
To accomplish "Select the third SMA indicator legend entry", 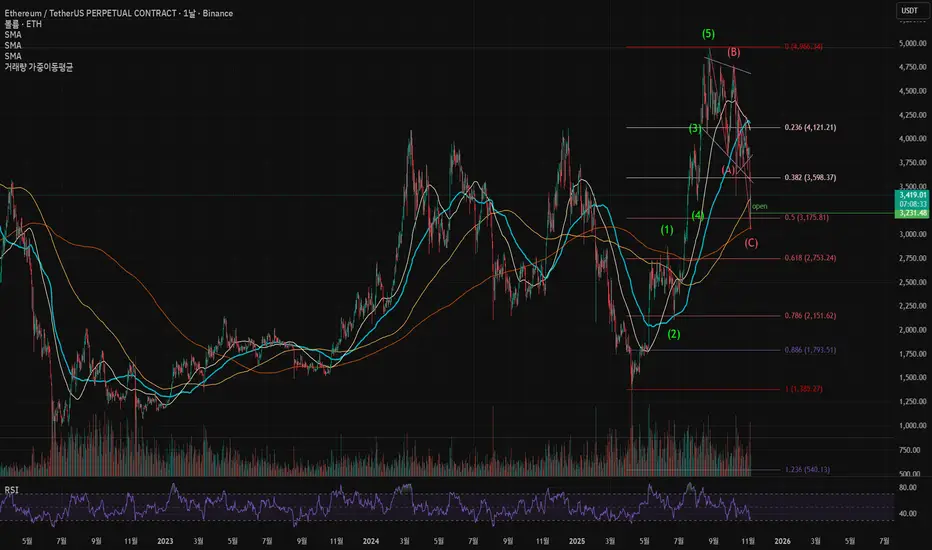I will [x=13, y=56].
